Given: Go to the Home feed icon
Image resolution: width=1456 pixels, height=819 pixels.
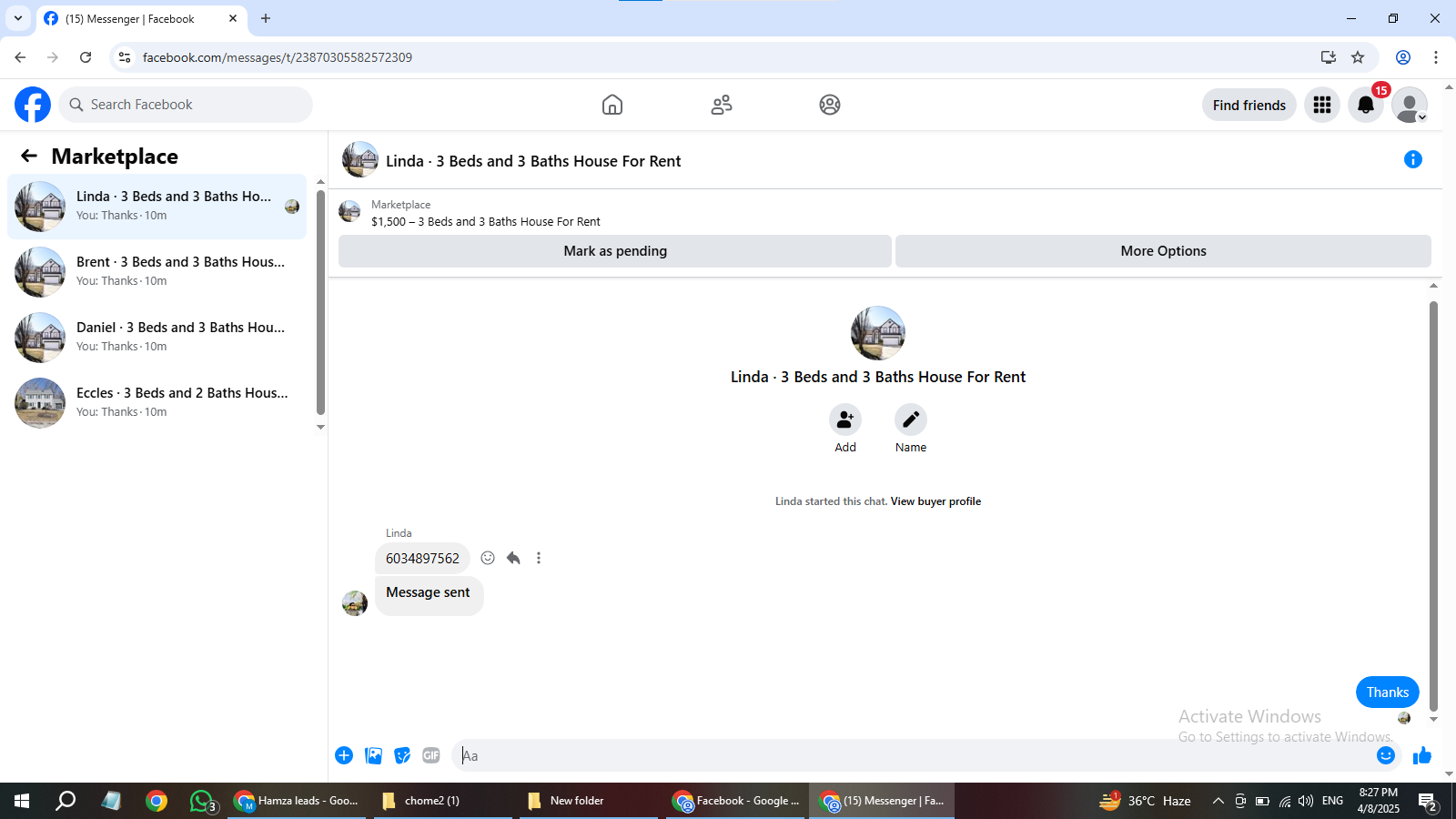Looking at the screenshot, I should 612,105.
